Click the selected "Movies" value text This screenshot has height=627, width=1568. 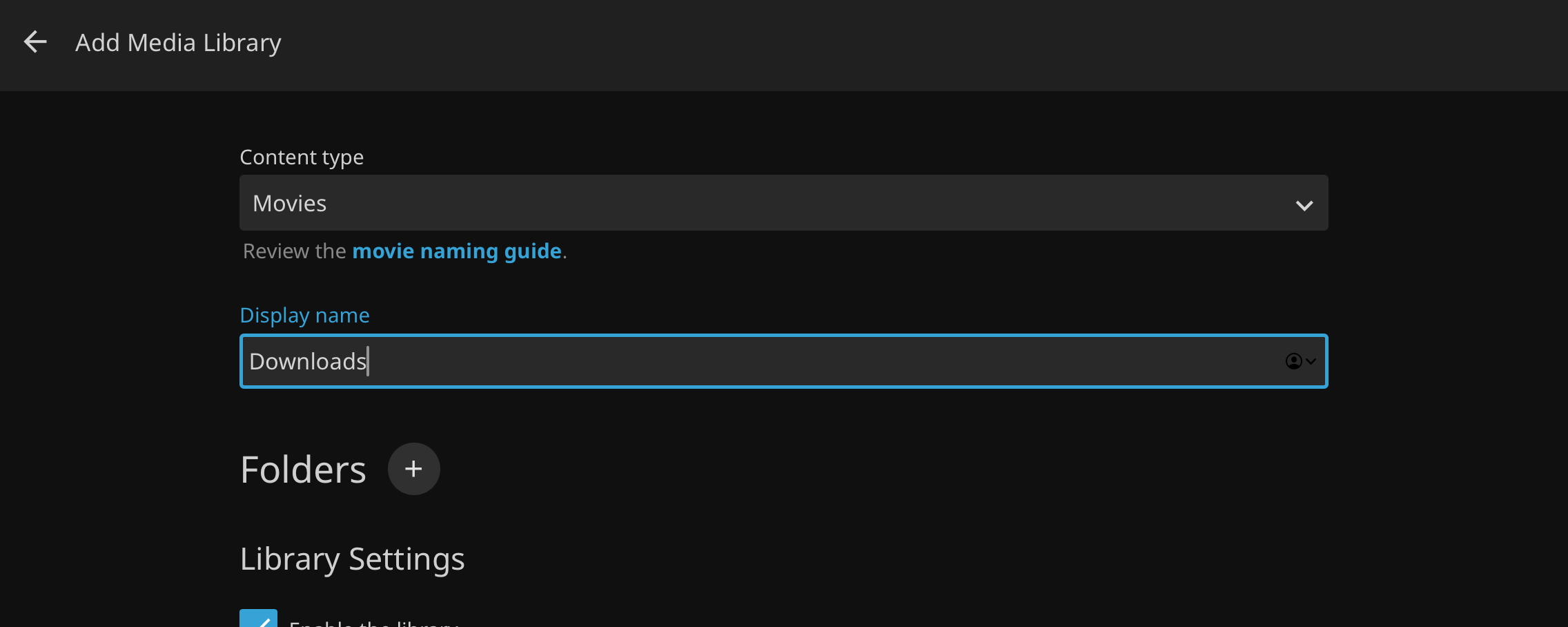tap(289, 204)
